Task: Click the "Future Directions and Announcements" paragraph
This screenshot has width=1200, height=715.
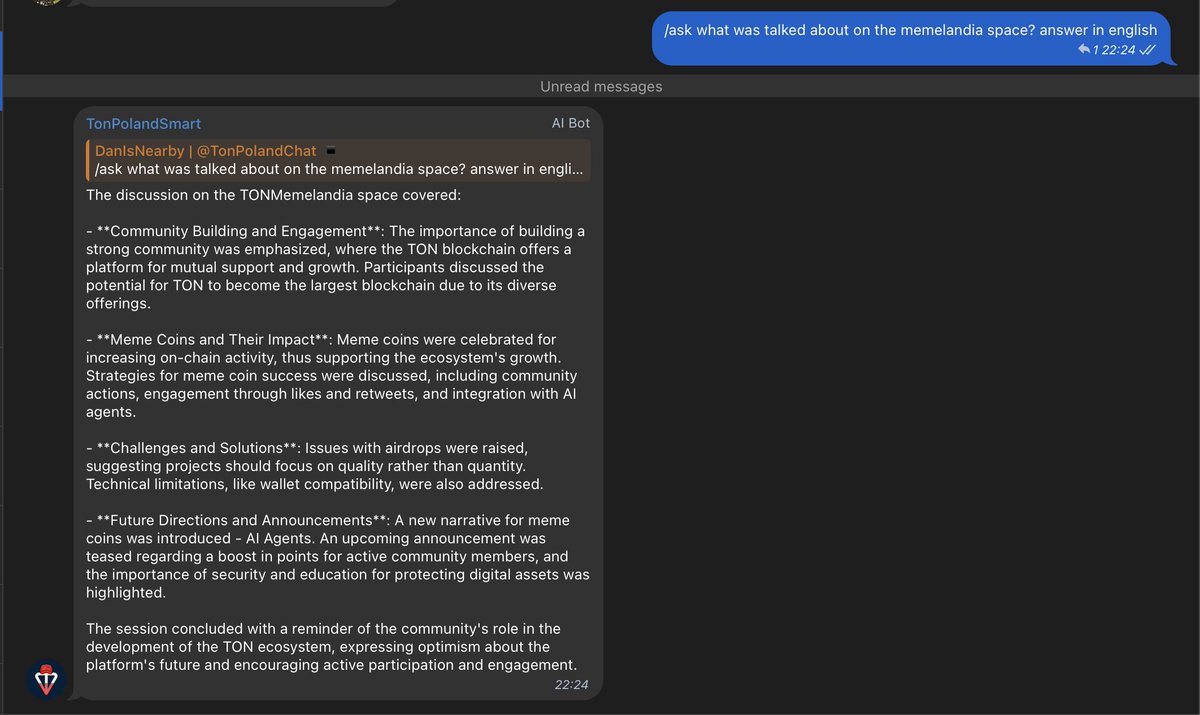Action: click(x=338, y=556)
